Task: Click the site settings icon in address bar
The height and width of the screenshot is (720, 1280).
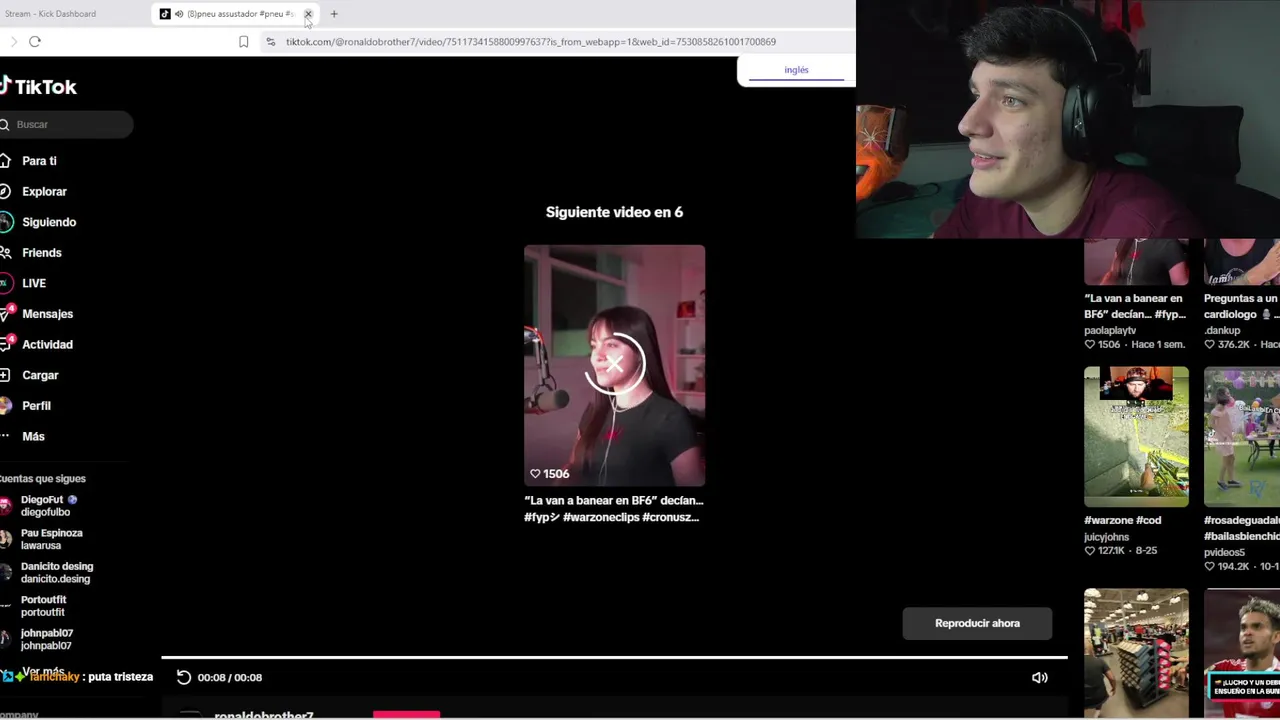Action: pos(270,41)
